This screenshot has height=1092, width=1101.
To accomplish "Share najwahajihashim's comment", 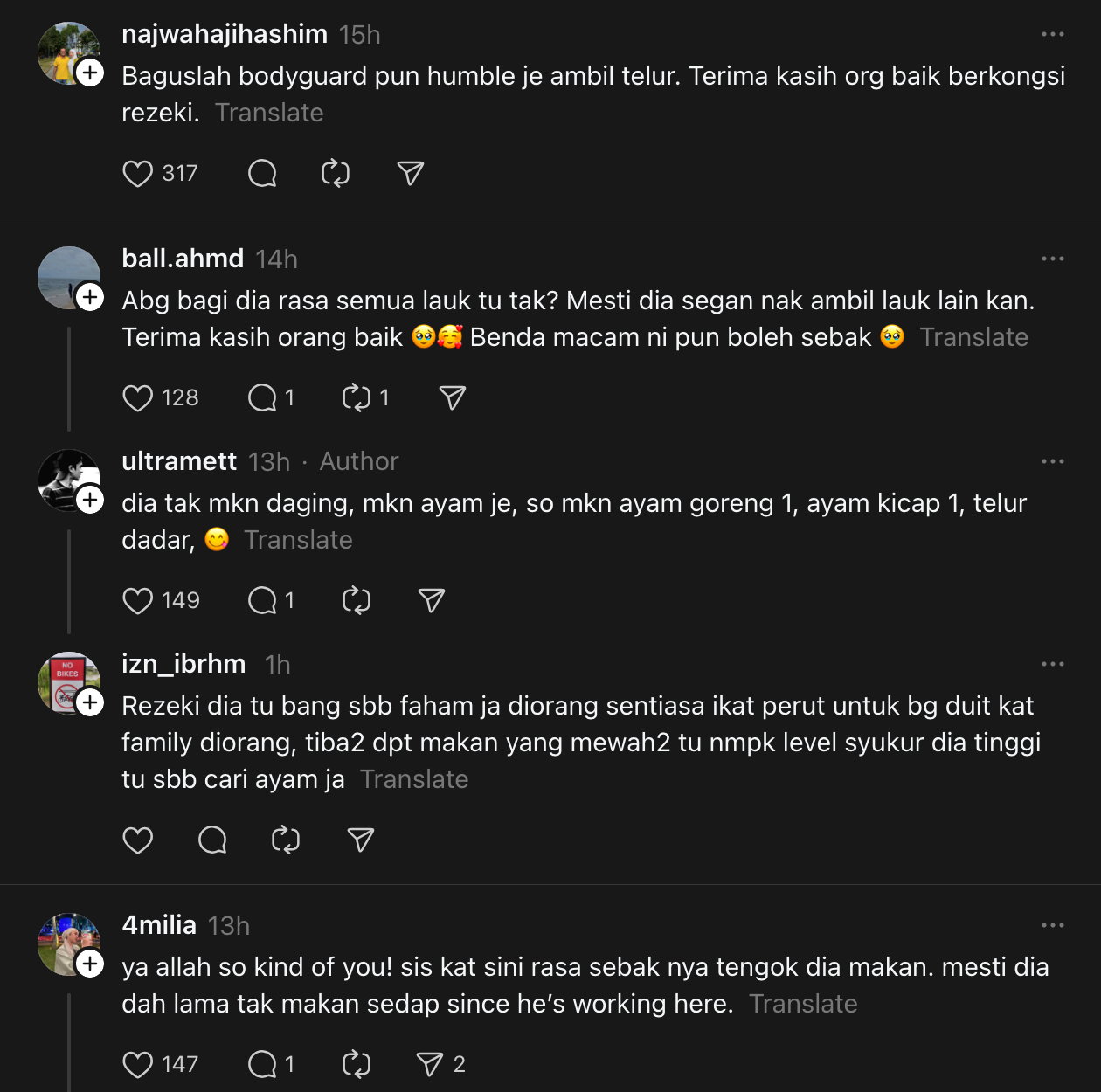I will tap(410, 174).
